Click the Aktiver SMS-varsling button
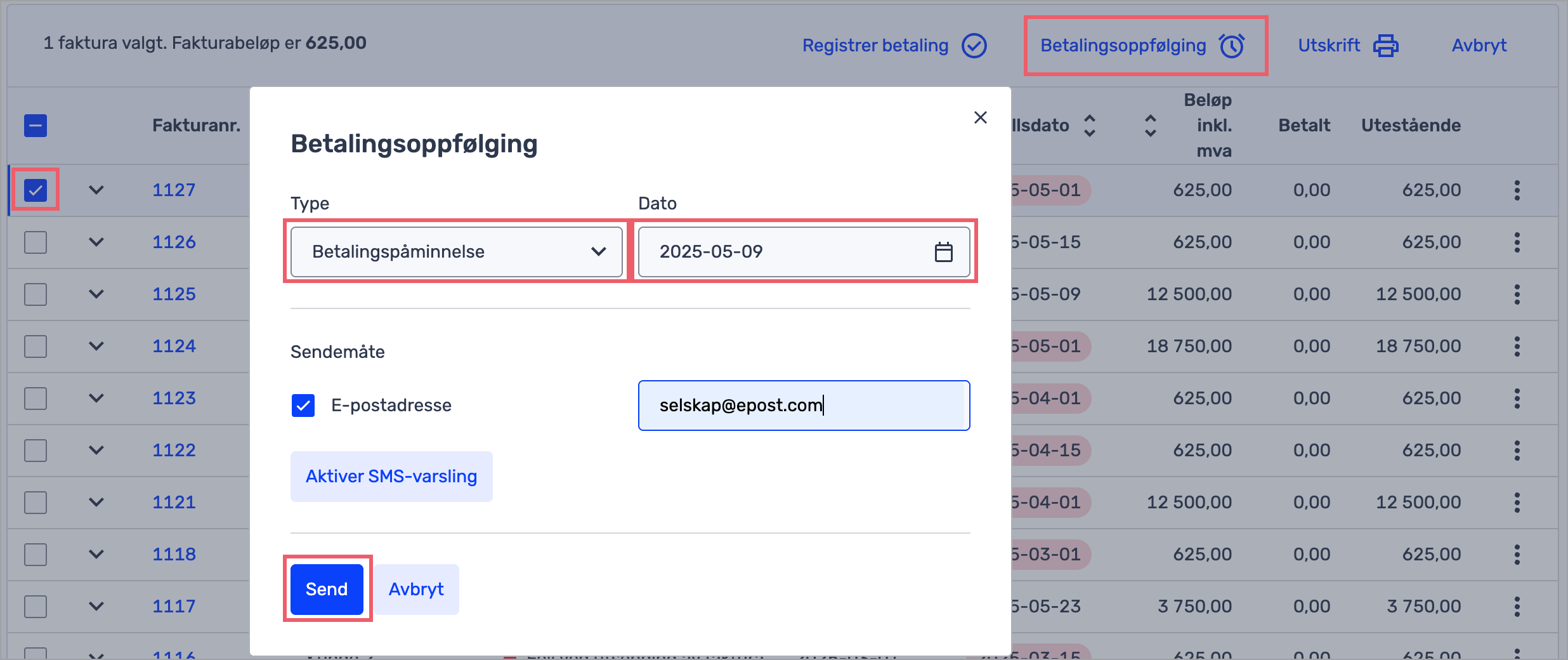This screenshot has width=1568, height=660. click(x=391, y=477)
